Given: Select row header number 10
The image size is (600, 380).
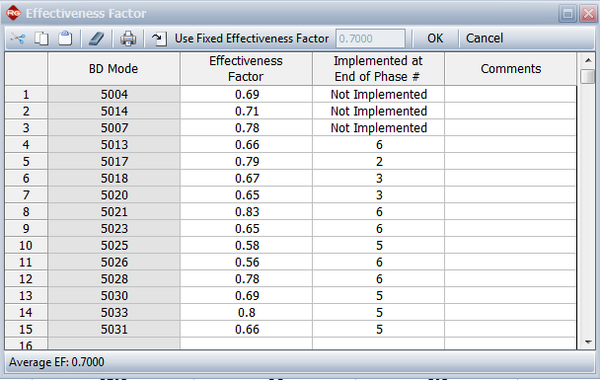Looking at the screenshot, I should tap(26, 245).
